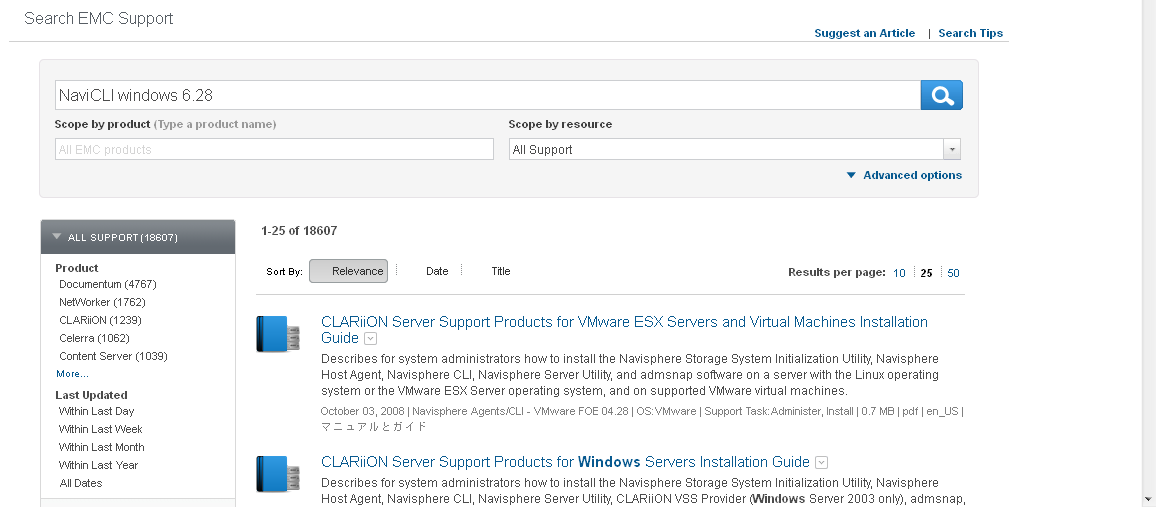Open the Scope by resource dropdown arrow

coord(952,150)
